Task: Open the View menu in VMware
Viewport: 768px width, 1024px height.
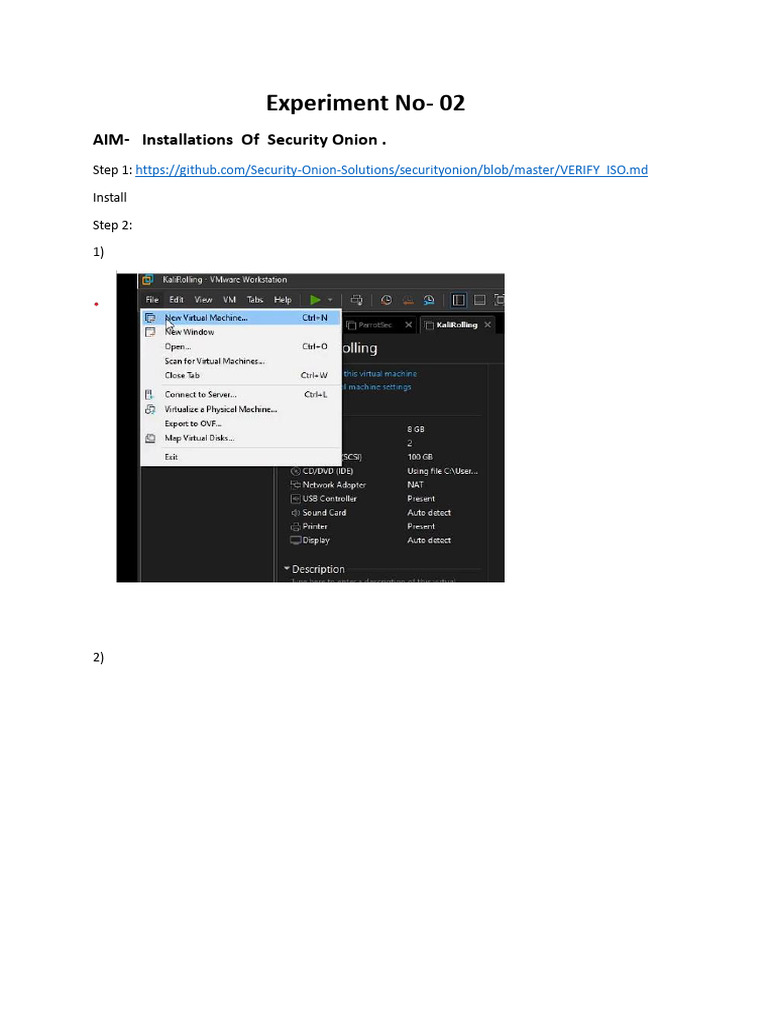Action: click(x=203, y=300)
